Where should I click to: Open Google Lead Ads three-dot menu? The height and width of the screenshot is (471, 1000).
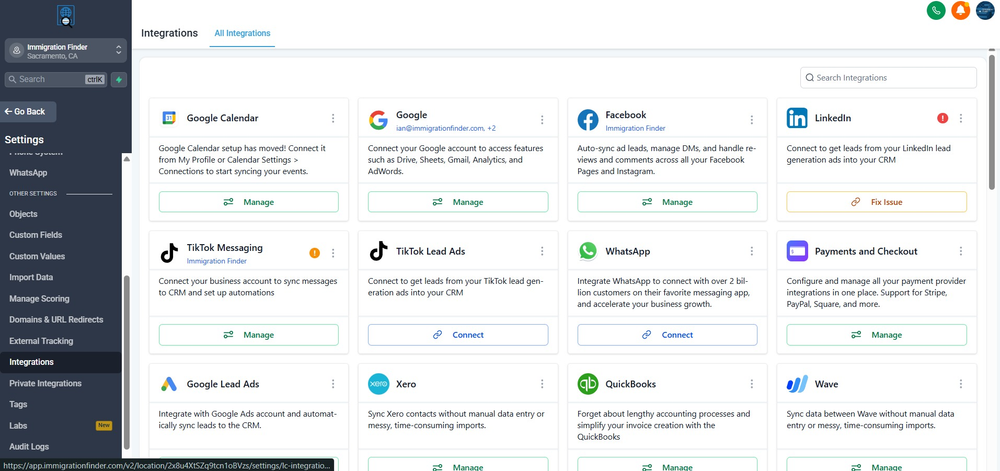tap(333, 384)
